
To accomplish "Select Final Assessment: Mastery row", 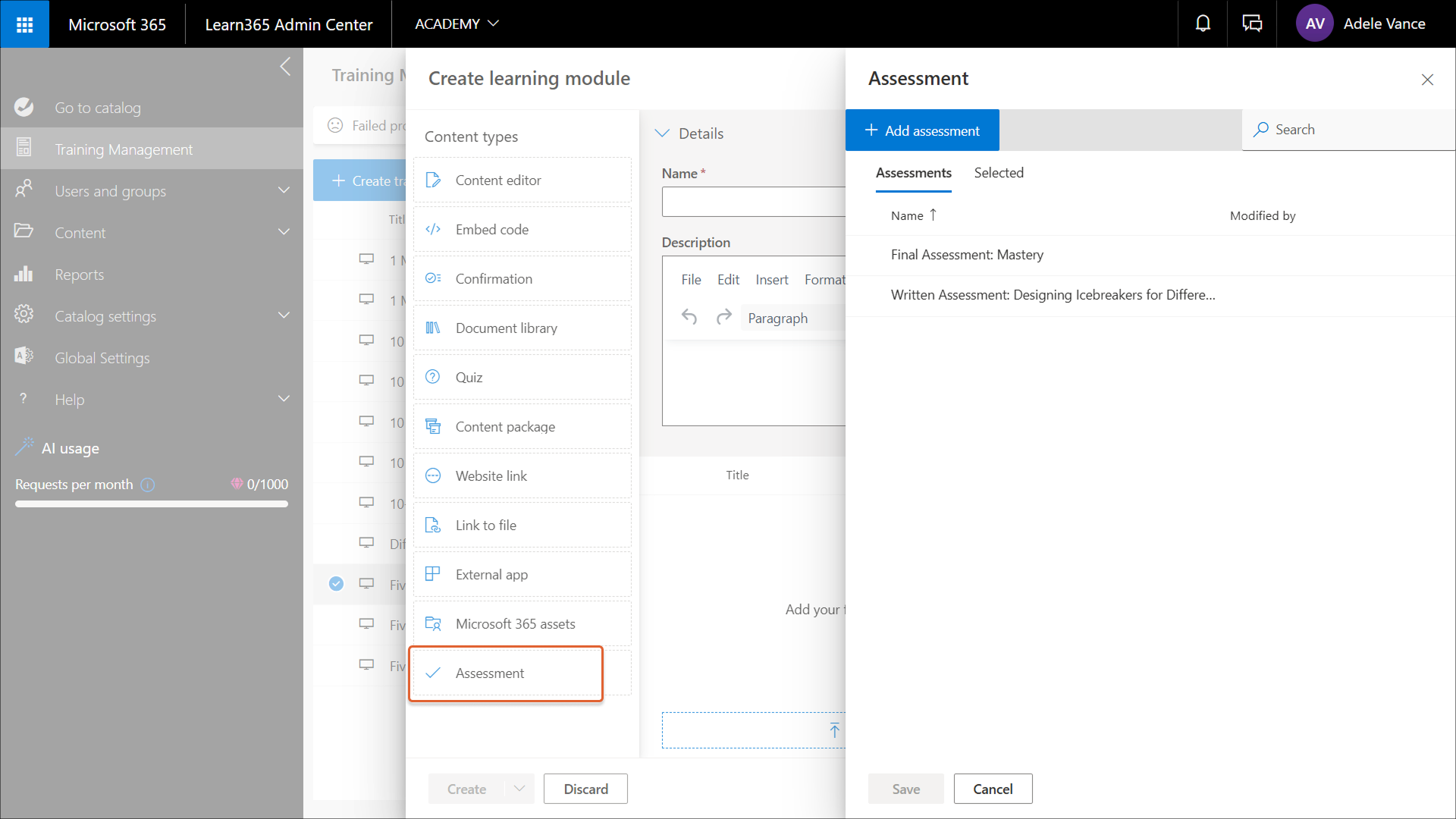I will point(967,255).
